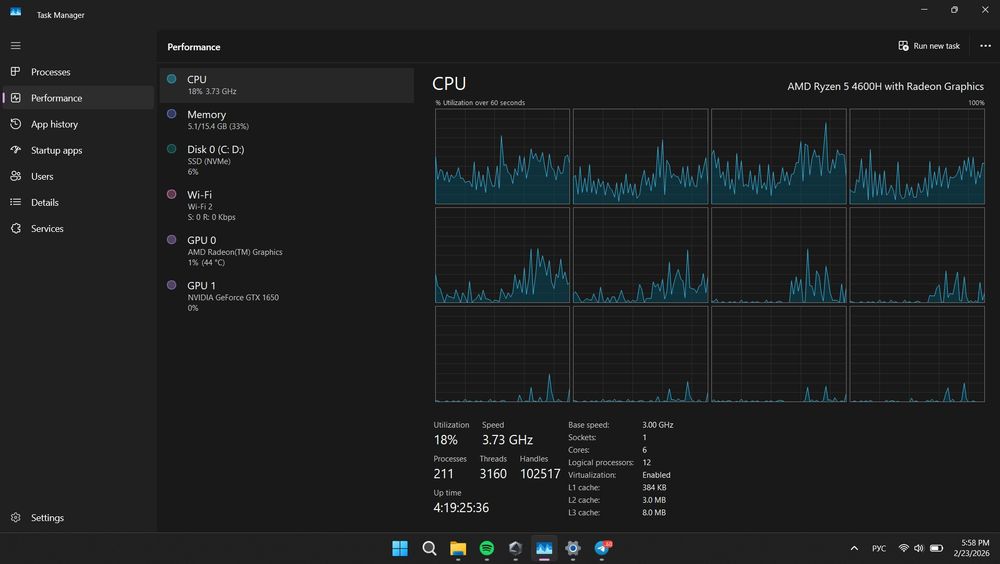Select GPU 1 NVIDIA GeForce entry

[287, 296]
